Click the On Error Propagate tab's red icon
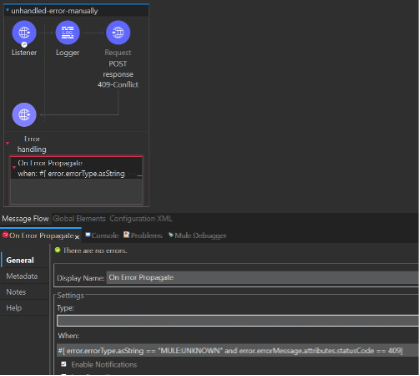This screenshot has height=376, width=420. coord(5,235)
